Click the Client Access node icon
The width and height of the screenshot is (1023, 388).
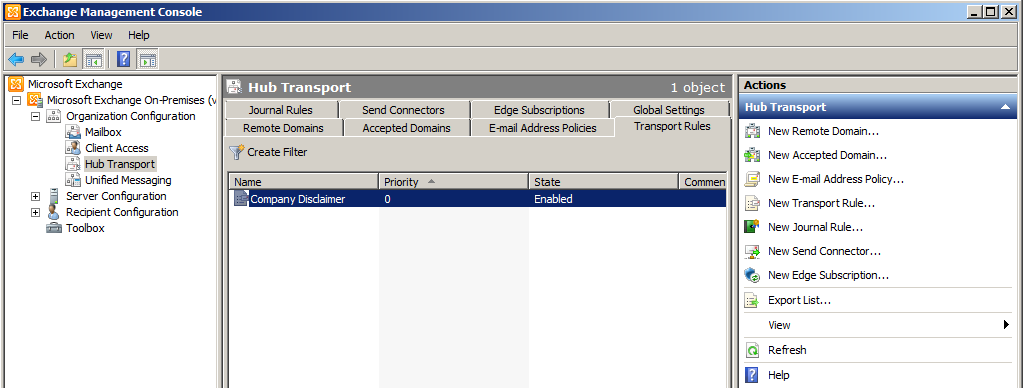click(x=74, y=148)
